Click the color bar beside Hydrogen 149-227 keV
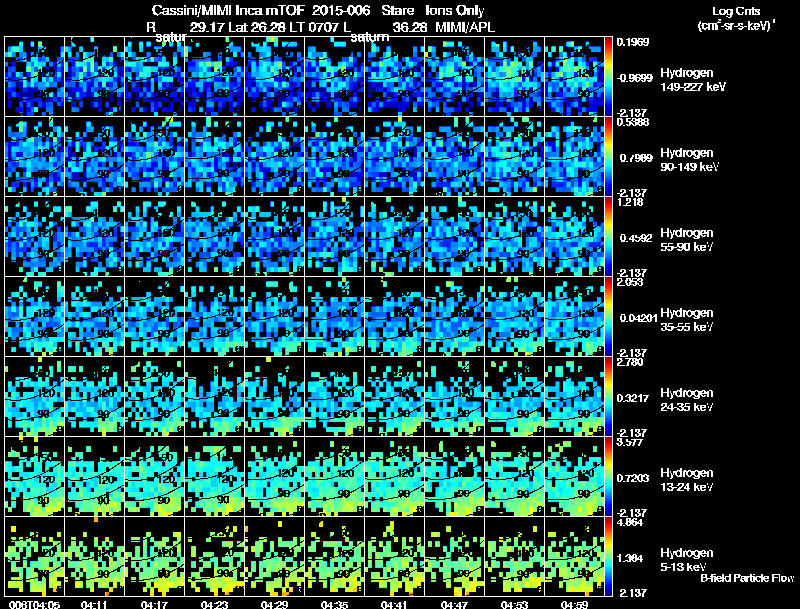Screen dimensions: 800x609 coord(608,77)
